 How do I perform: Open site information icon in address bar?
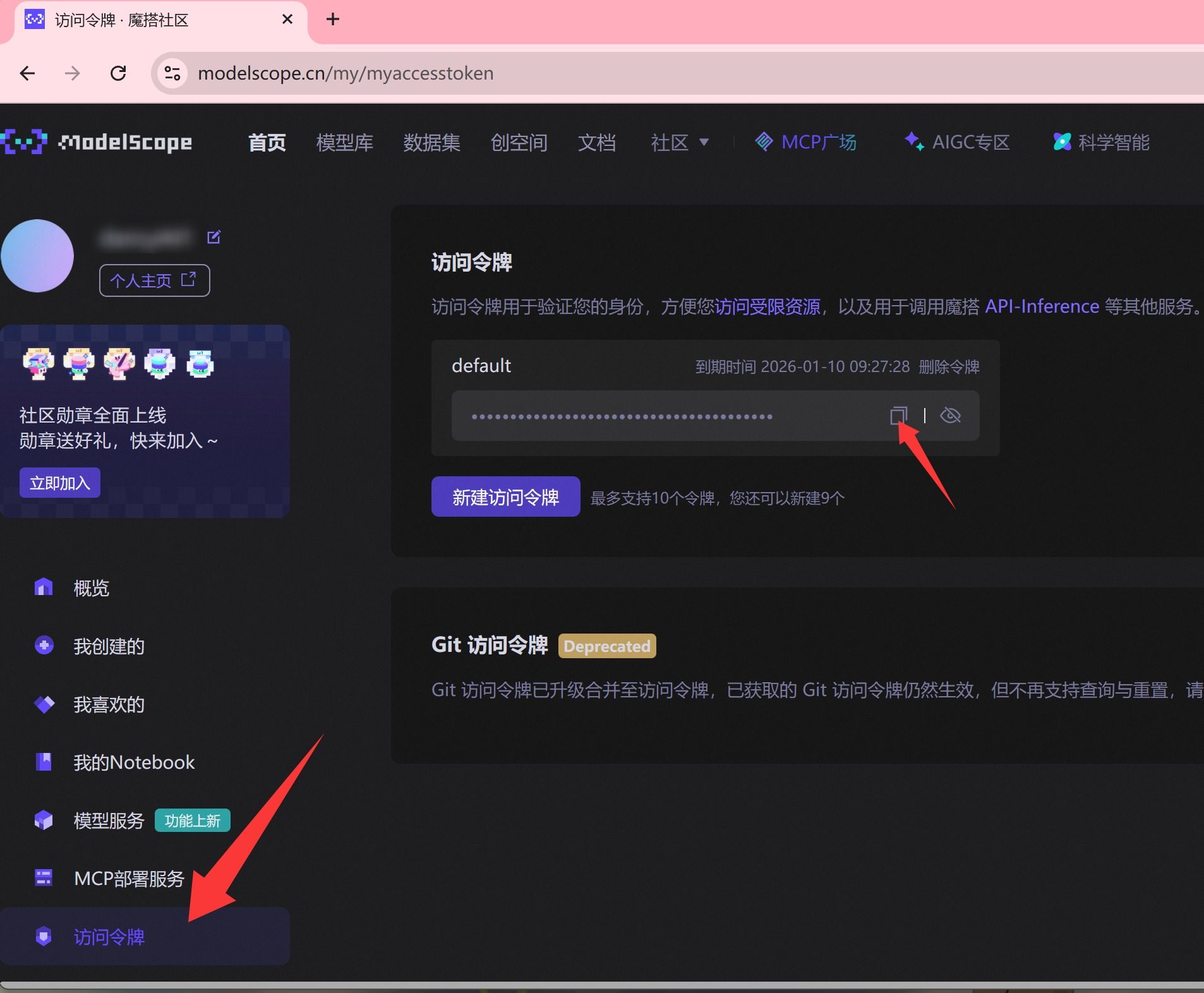[172, 73]
